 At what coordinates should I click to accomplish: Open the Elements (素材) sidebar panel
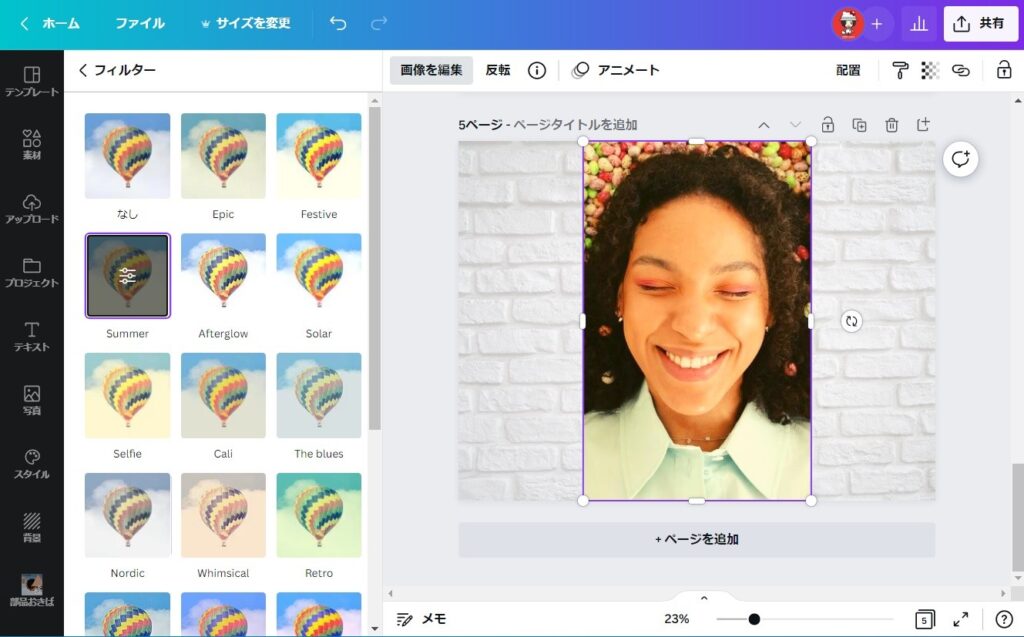[31, 144]
